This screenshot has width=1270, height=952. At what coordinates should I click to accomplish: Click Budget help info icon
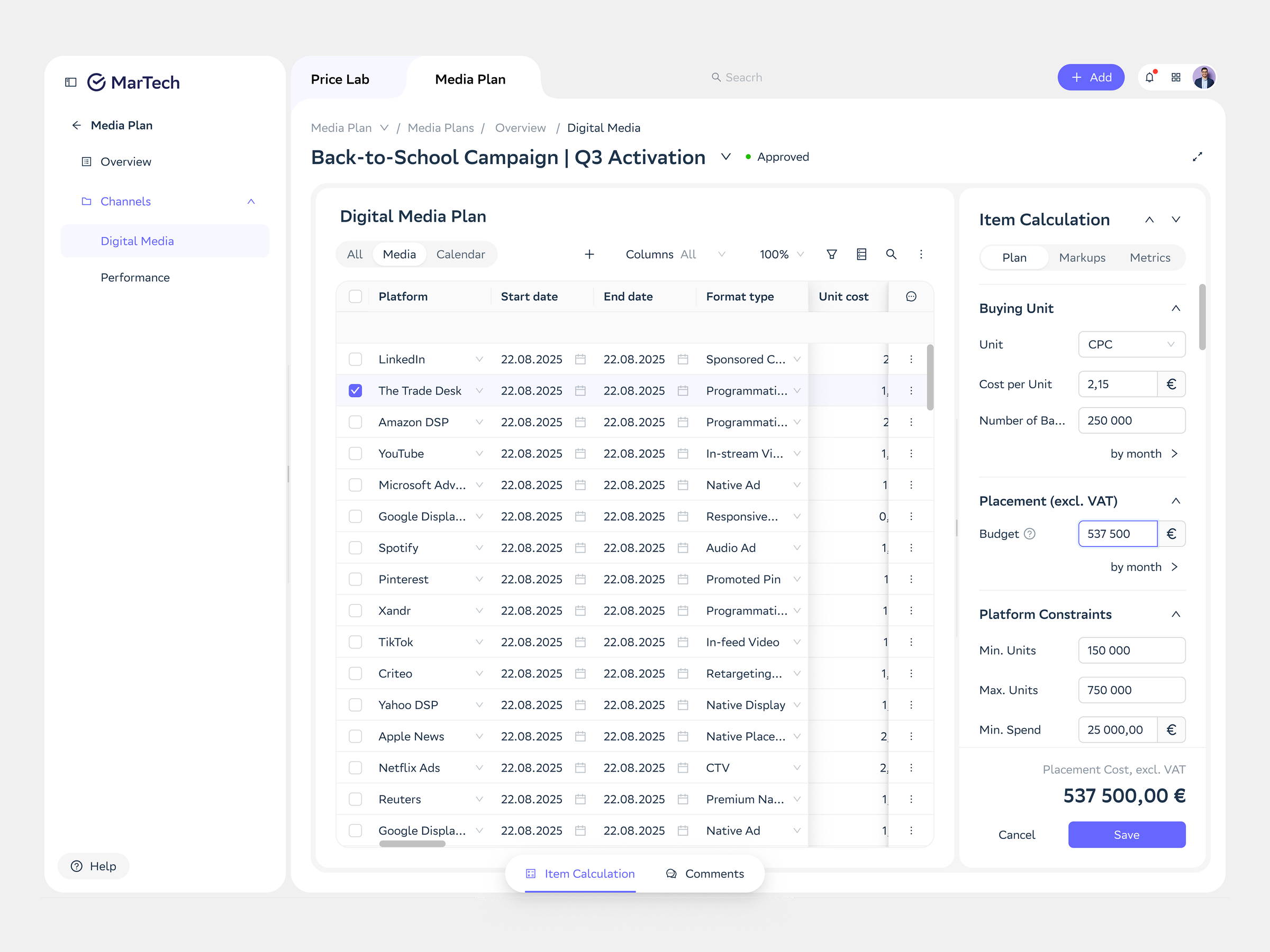[1029, 534]
